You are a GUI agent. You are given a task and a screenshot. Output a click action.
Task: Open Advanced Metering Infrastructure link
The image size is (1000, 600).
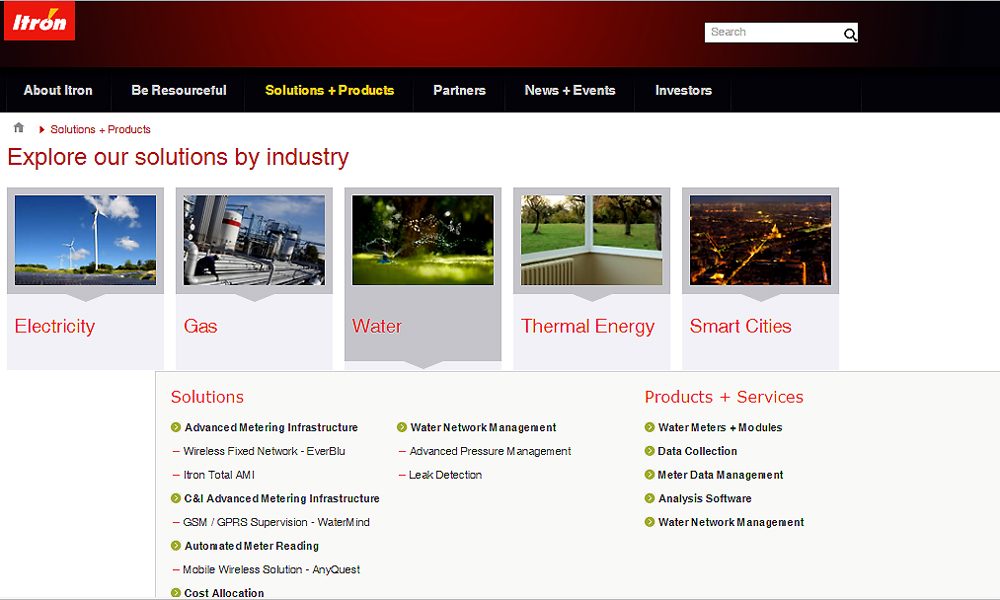click(271, 427)
